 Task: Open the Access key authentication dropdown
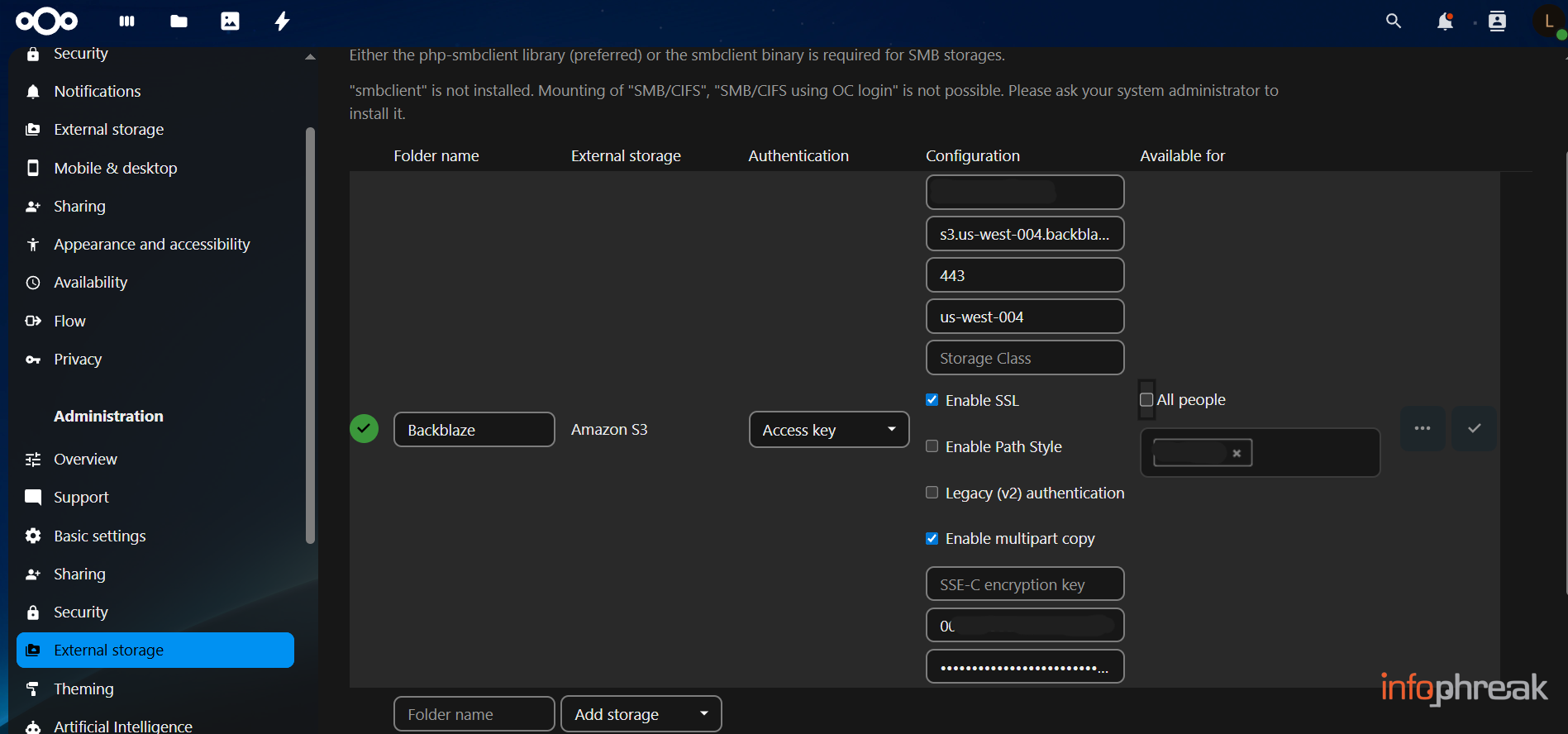(x=829, y=430)
